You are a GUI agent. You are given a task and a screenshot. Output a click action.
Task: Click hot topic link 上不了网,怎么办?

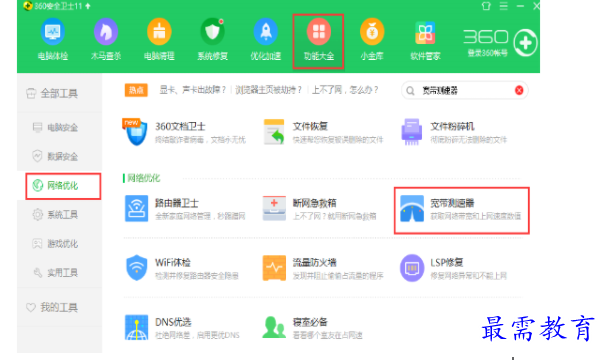pos(345,90)
